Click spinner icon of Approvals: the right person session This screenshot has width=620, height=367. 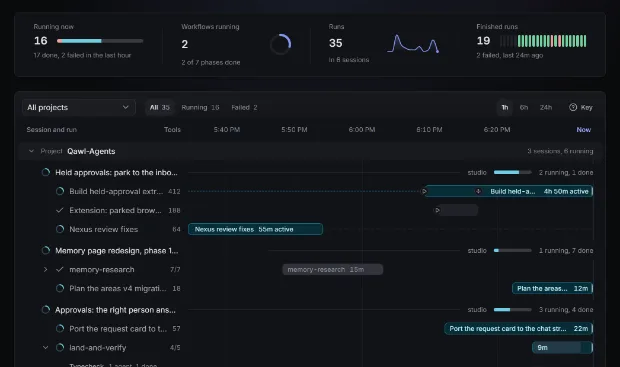[x=46, y=310]
